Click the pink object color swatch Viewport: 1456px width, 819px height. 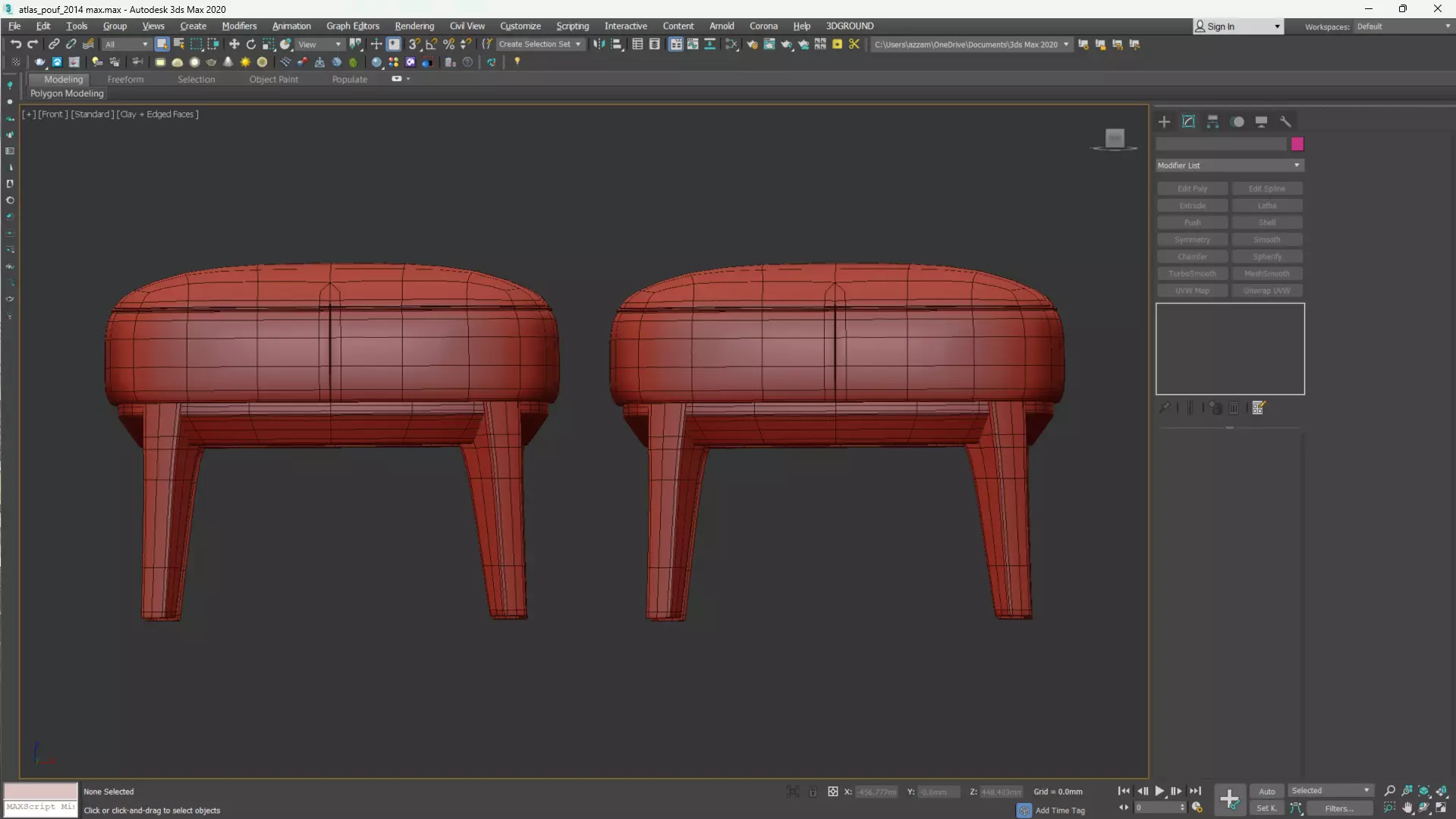pos(1297,144)
